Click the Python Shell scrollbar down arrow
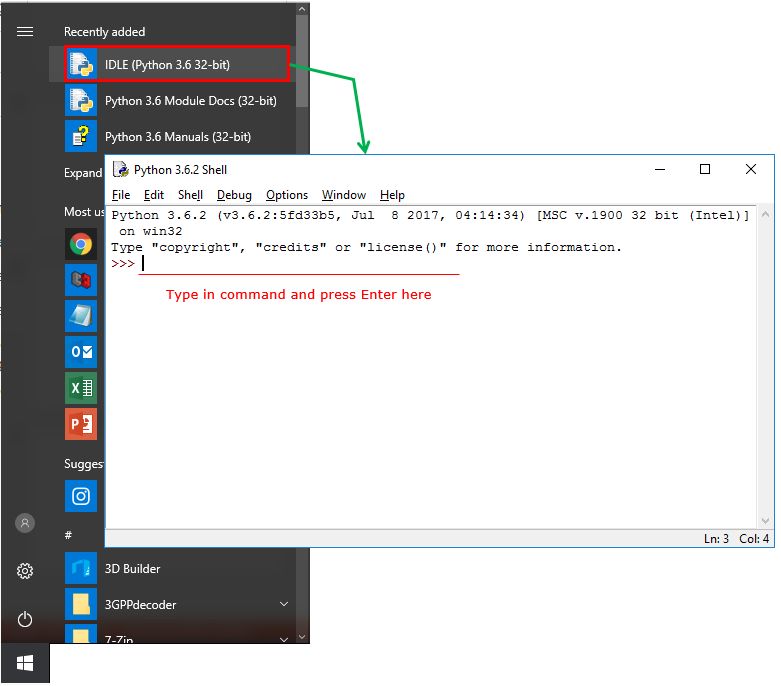 [x=765, y=521]
